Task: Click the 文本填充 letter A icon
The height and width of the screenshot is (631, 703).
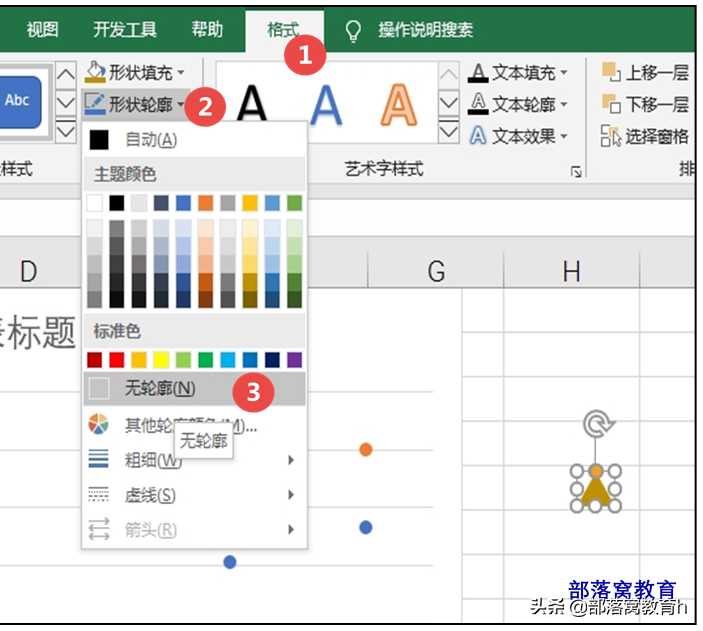Action: [x=478, y=73]
